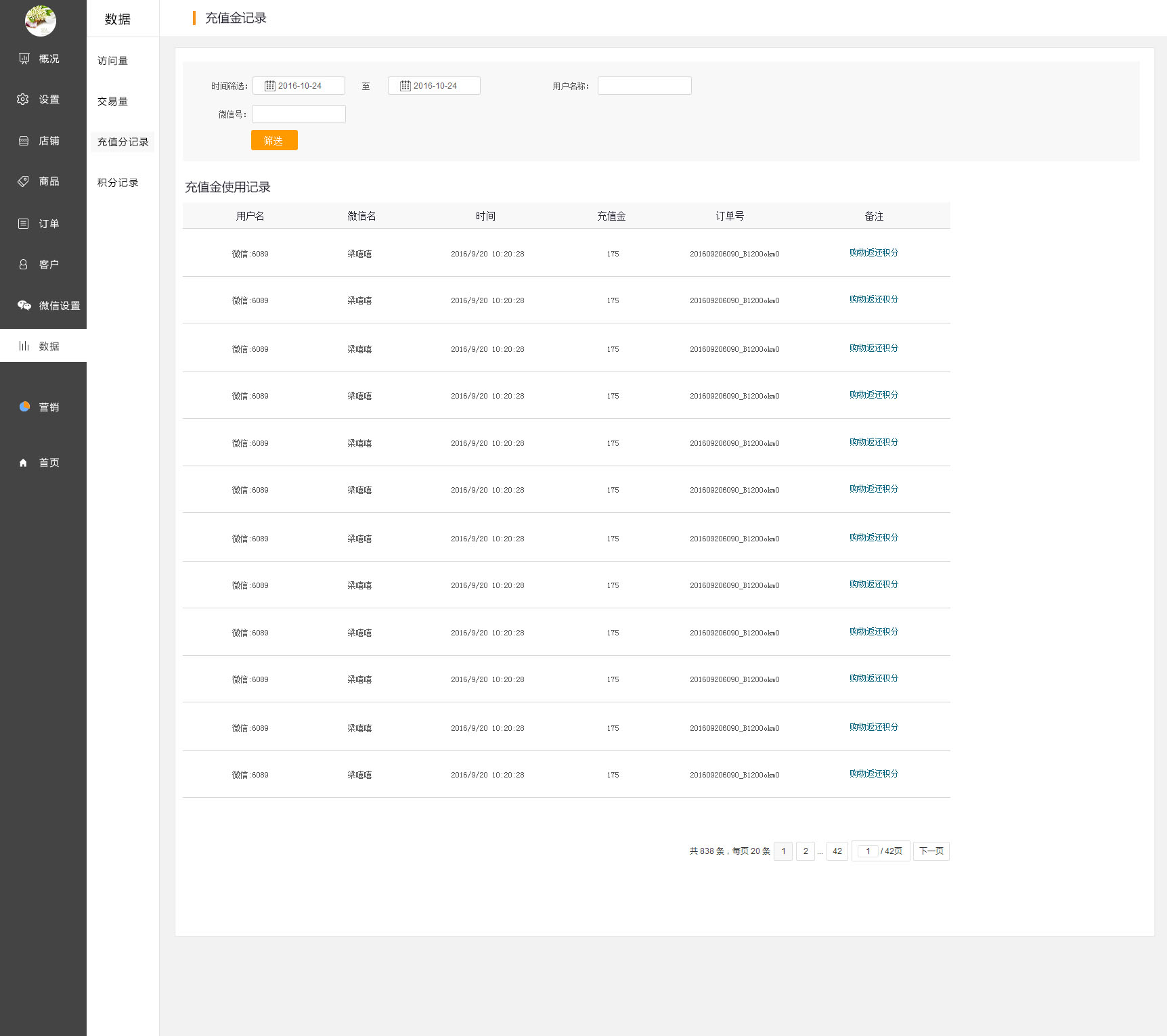Open the 交易量 submenu item

click(112, 102)
